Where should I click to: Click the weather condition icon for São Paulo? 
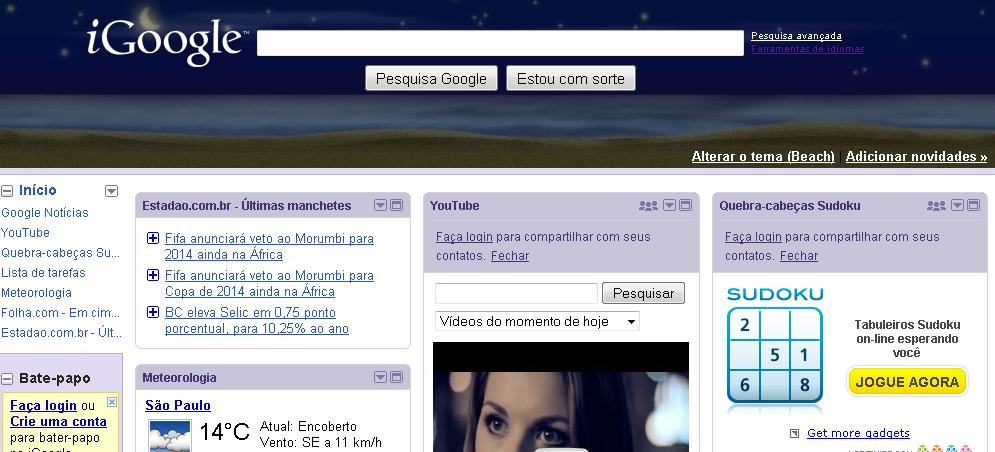(x=169, y=435)
